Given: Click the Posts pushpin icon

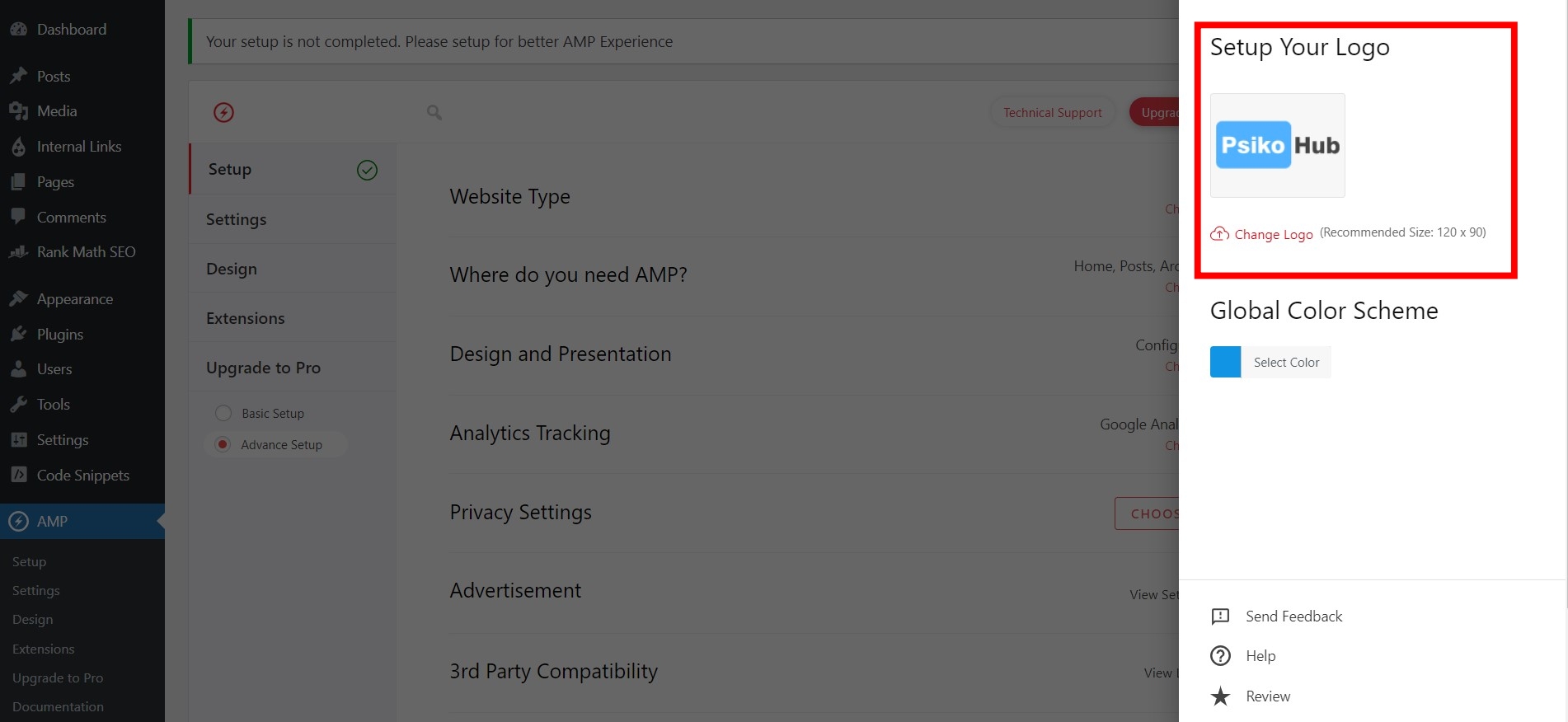Looking at the screenshot, I should [18, 76].
